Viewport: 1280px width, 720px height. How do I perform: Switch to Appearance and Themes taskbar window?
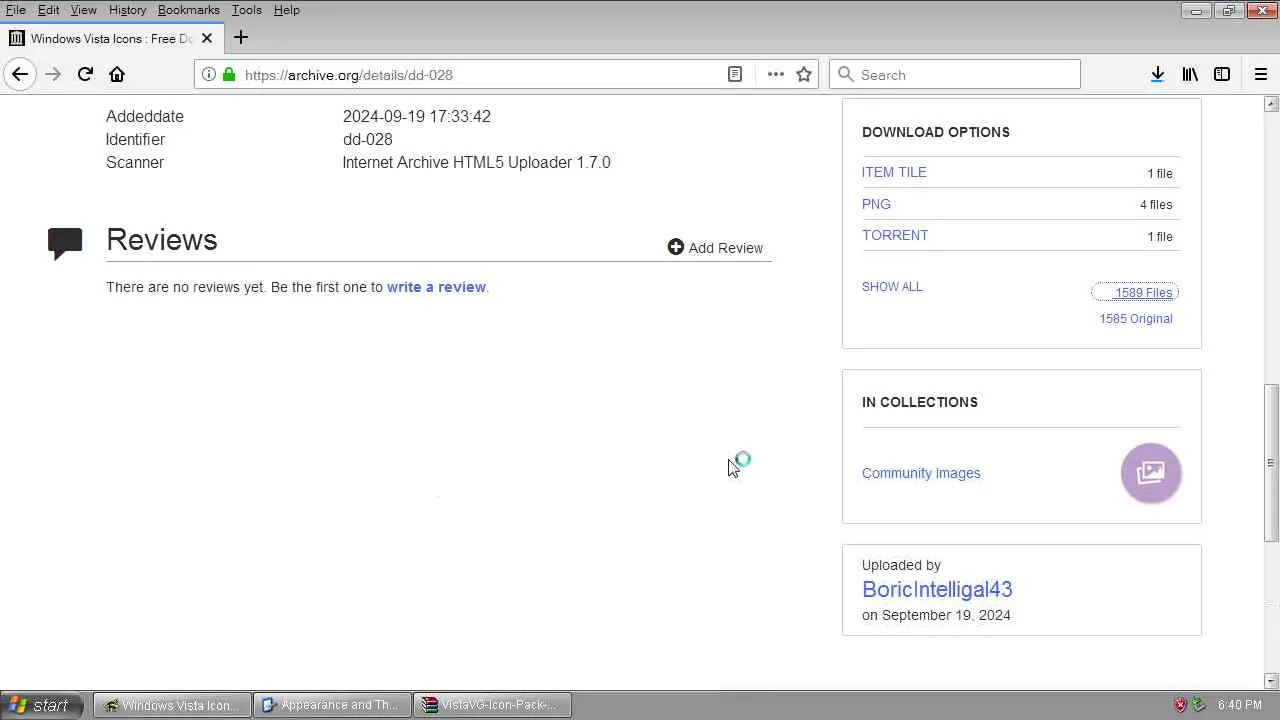[331, 705]
